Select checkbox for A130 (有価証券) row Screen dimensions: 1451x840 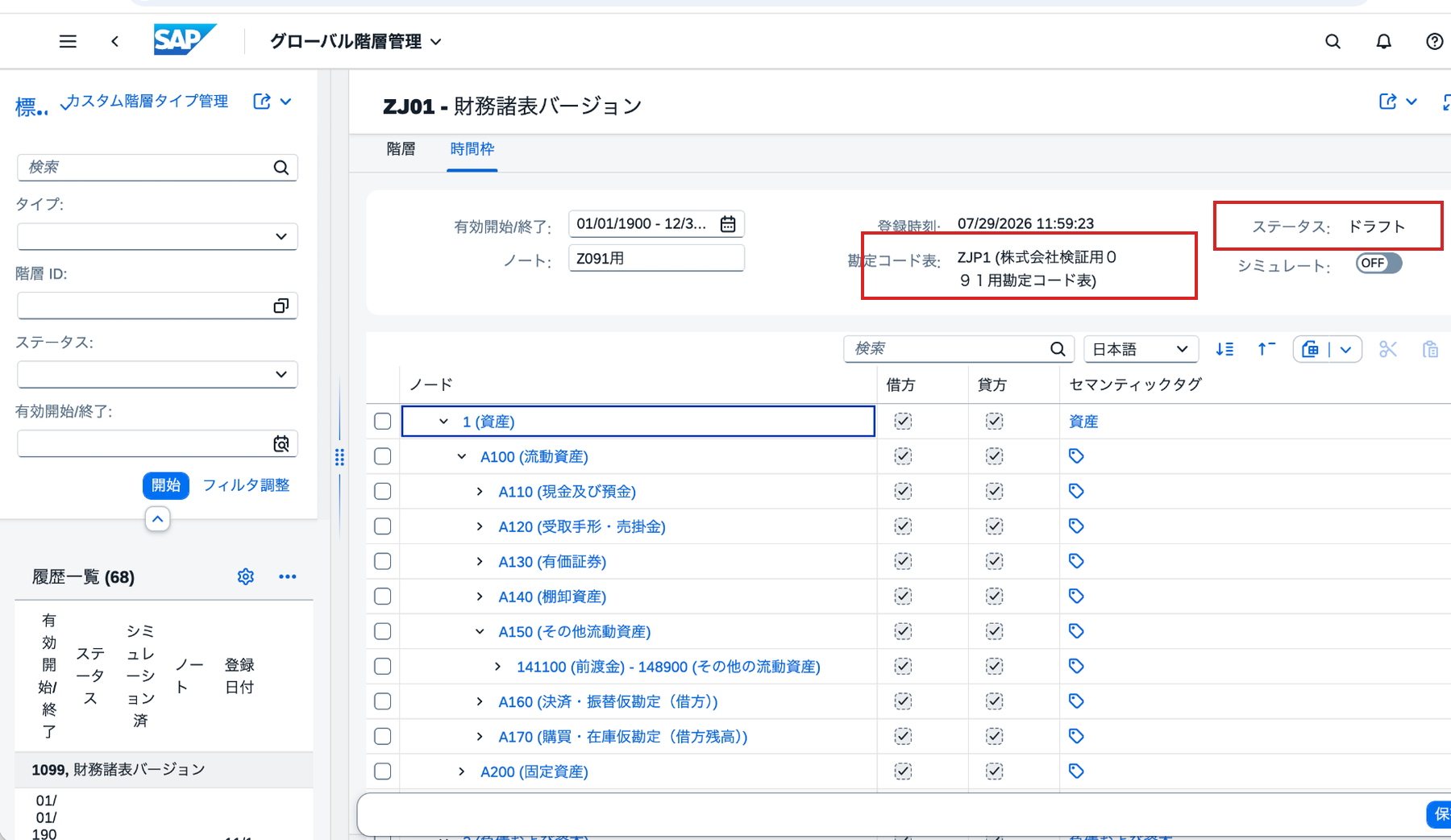click(383, 561)
